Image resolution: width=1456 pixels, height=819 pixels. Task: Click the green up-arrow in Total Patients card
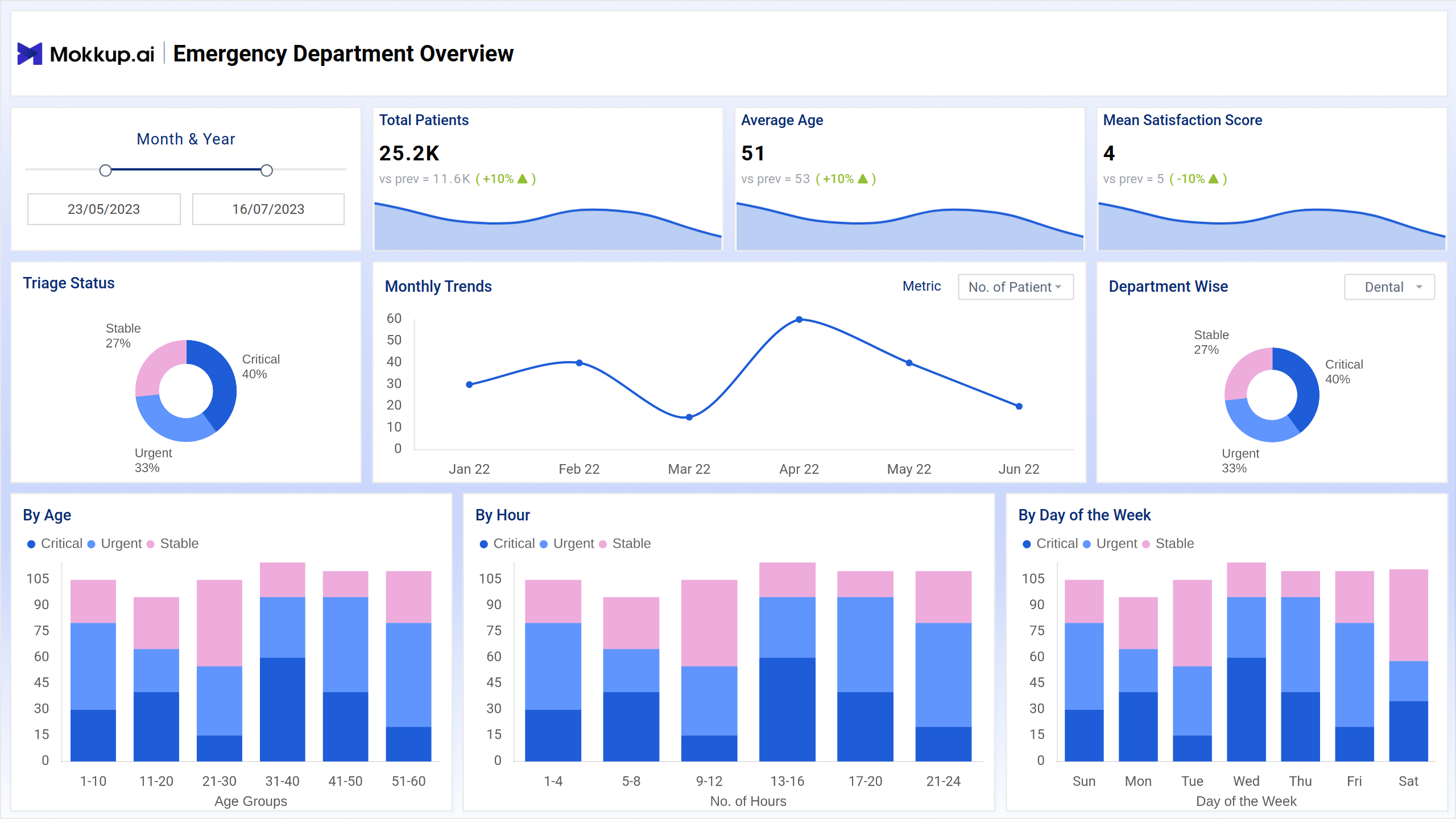pyautogui.click(x=523, y=179)
